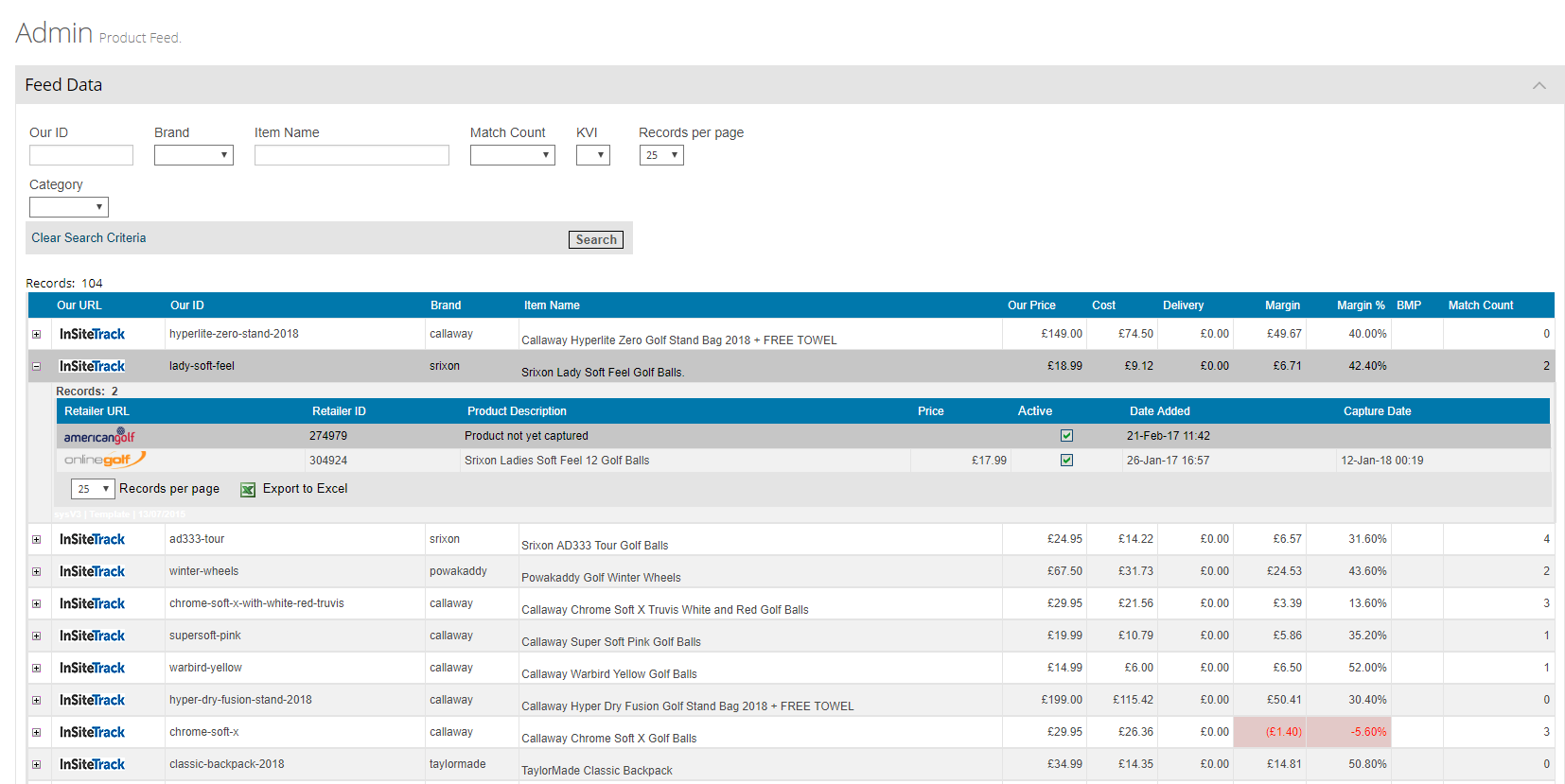Image resolution: width=1565 pixels, height=784 pixels.
Task: Toggle Active checkbox for onlinegolf 304924
Action: [1066, 461]
